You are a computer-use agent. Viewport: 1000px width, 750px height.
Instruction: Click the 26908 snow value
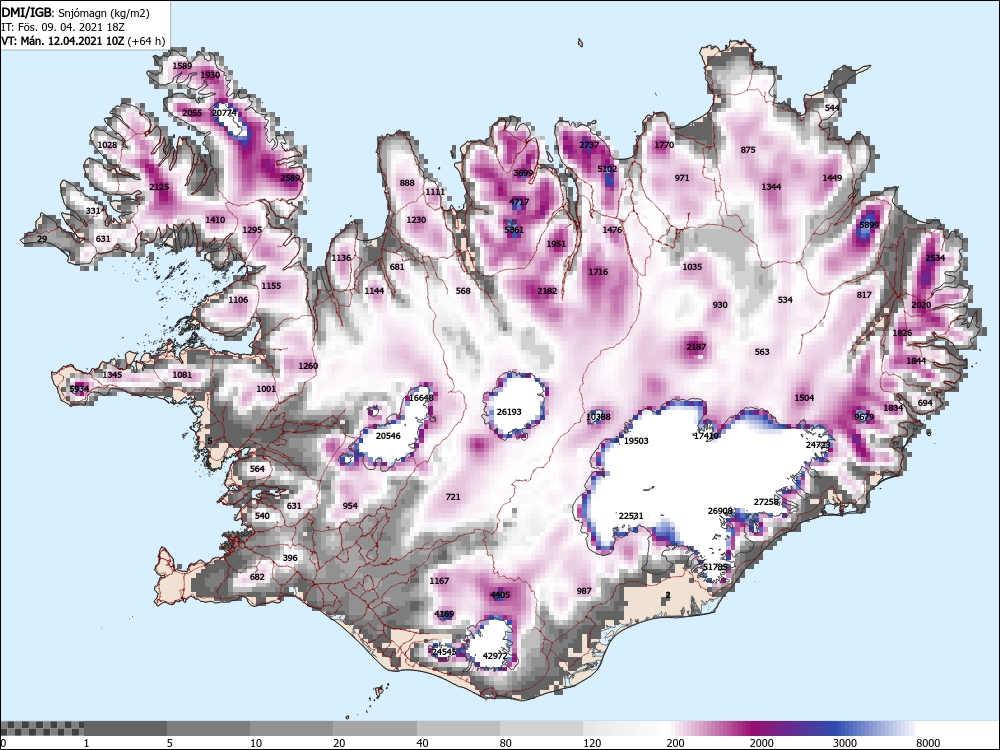point(720,511)
